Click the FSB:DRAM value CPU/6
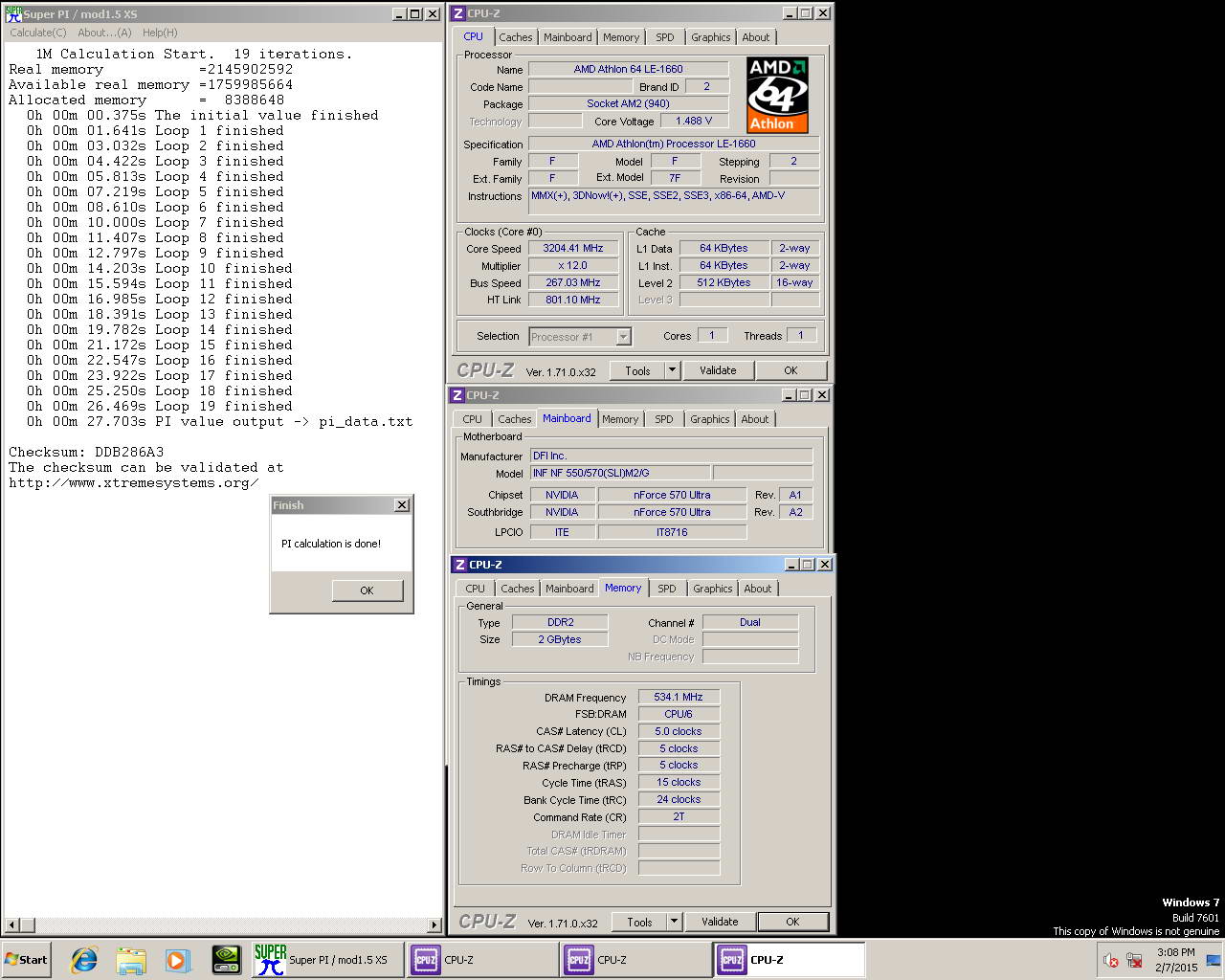Viewport: 1225px width, 980px height. (x=679, y=714)
